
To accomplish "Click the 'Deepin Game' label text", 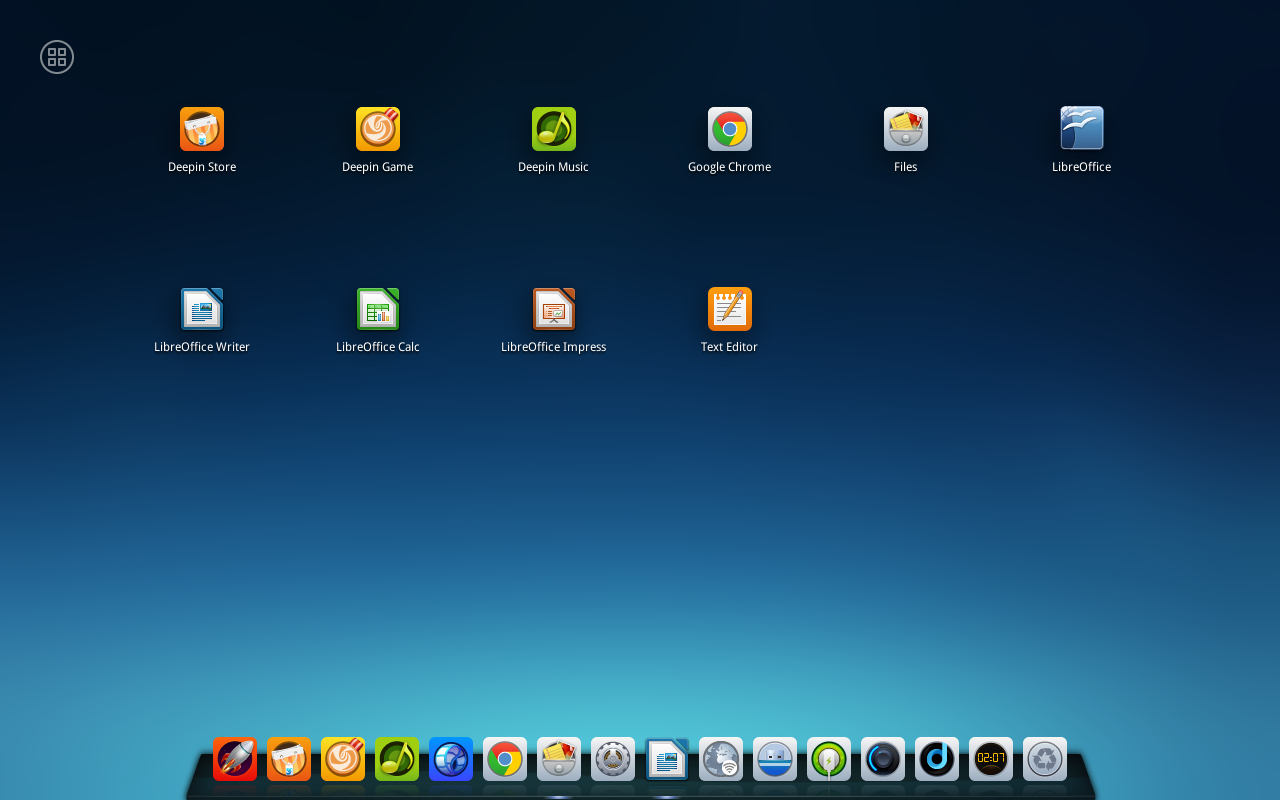I will click(377, 167).
